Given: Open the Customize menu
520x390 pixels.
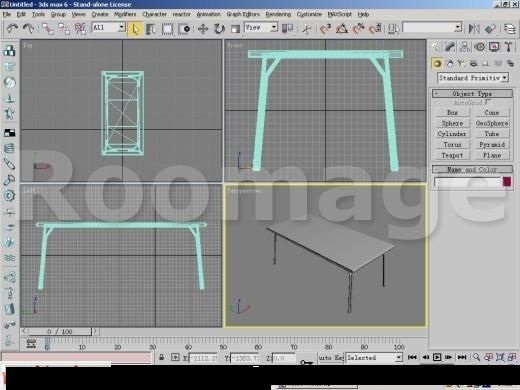Looking at the screenshot, I should coord(309,14).
